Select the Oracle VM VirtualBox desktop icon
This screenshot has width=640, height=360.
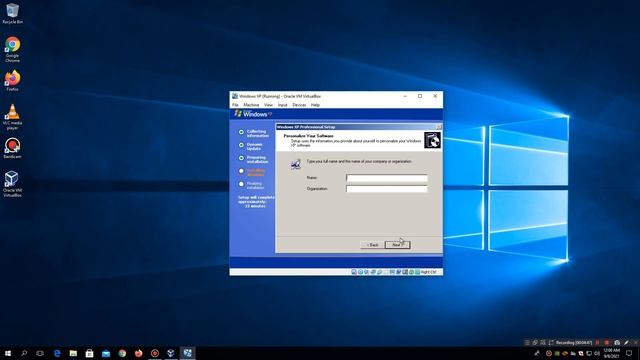point(12,184)
